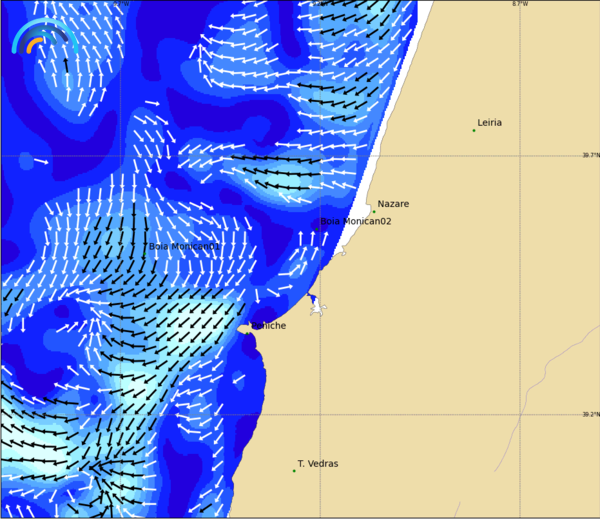Click the lone black arrow below the logo

(66, 65)
